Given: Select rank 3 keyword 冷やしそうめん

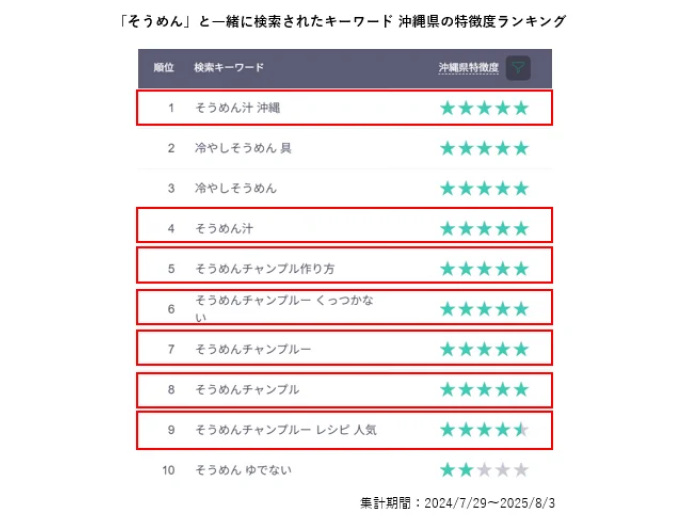Looking at the screenshot, I should [236, 188].
